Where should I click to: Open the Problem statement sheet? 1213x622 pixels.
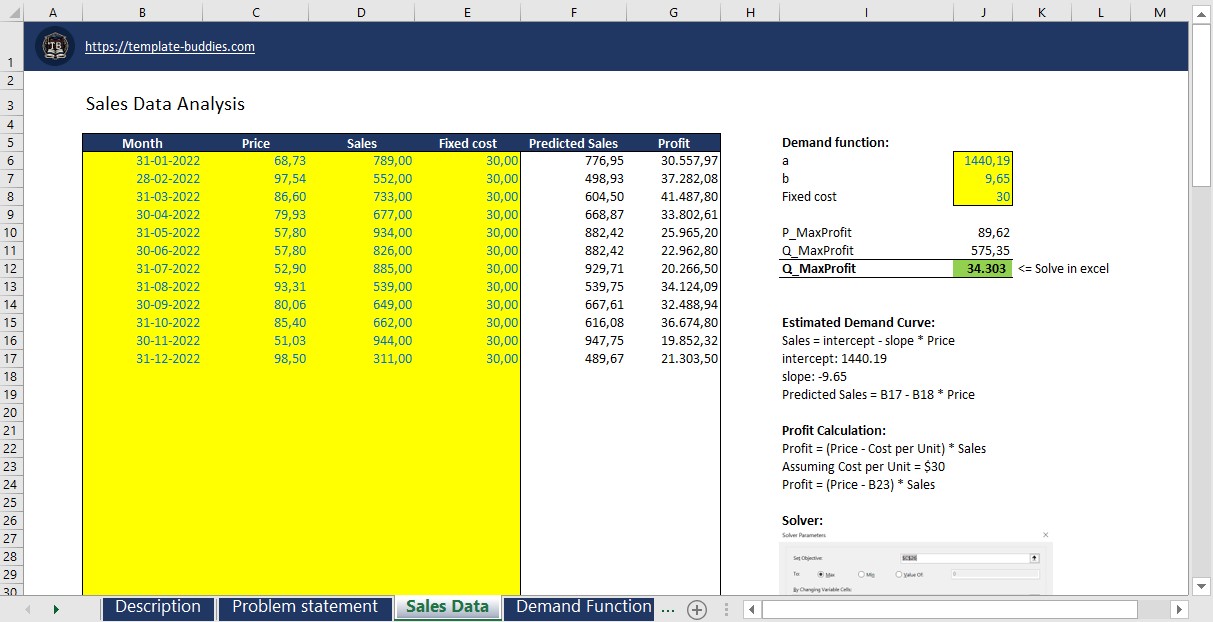pos(304,606)
